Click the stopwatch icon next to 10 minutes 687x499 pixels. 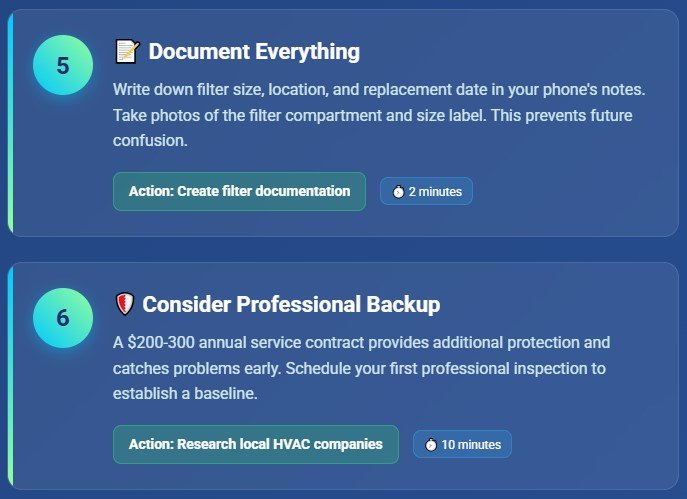[431, 445]
